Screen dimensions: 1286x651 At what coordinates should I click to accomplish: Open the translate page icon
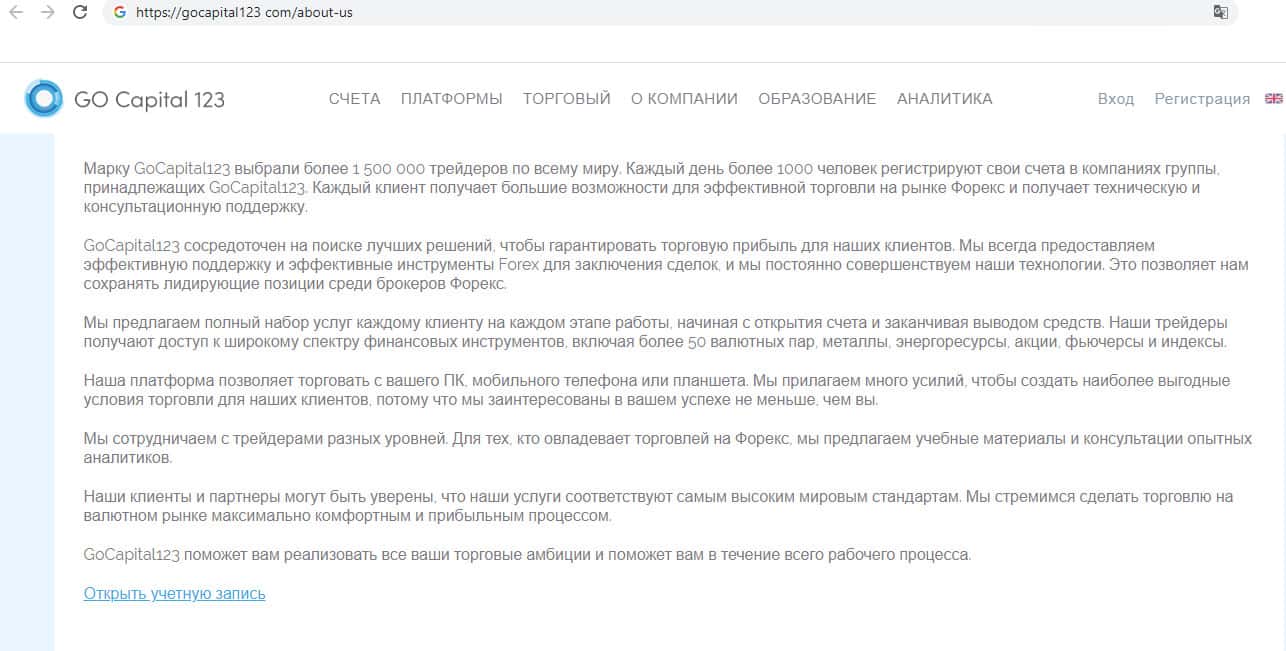[1220, 13]
